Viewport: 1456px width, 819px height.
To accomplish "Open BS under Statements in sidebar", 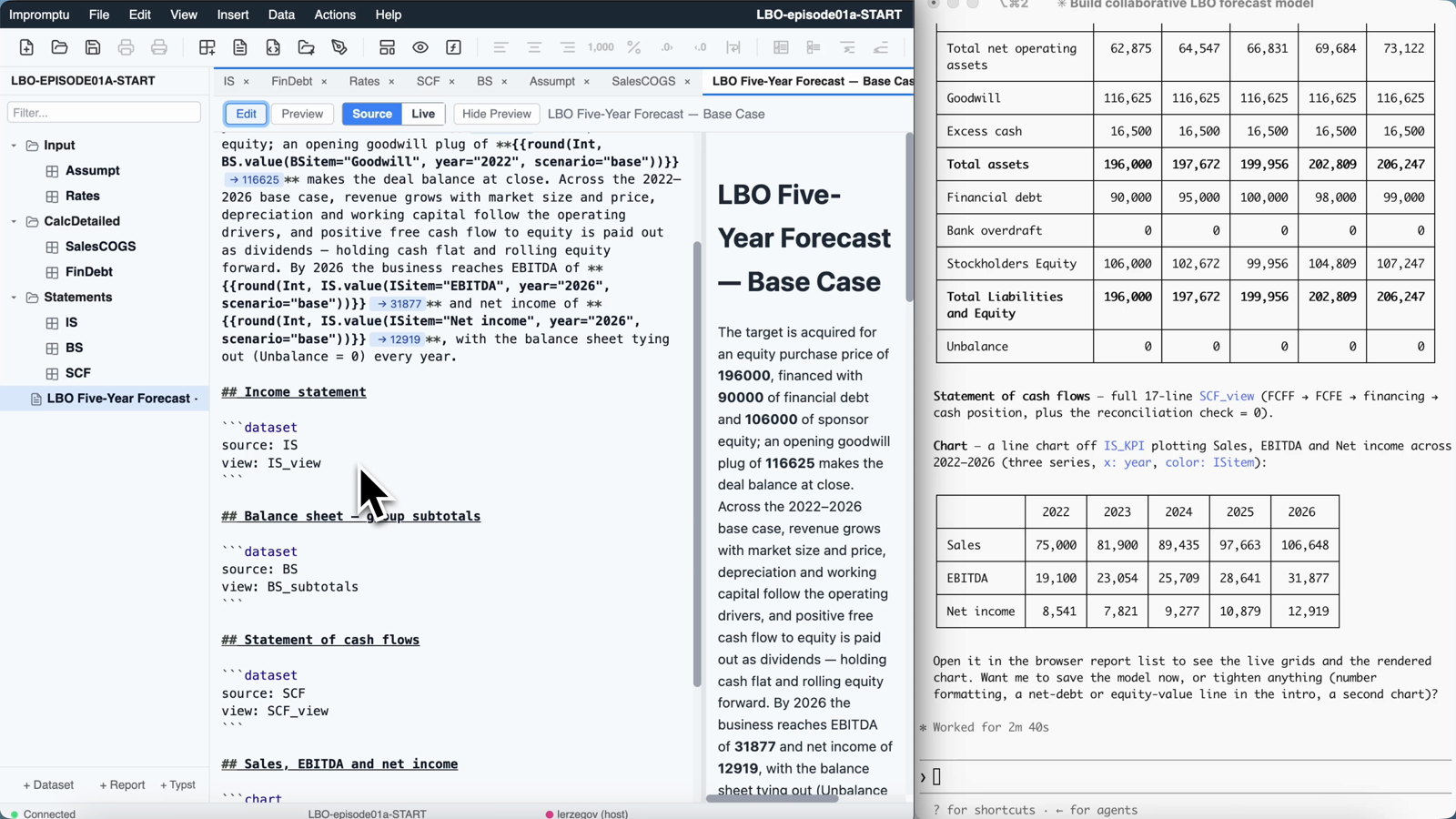I will point(74,348).
